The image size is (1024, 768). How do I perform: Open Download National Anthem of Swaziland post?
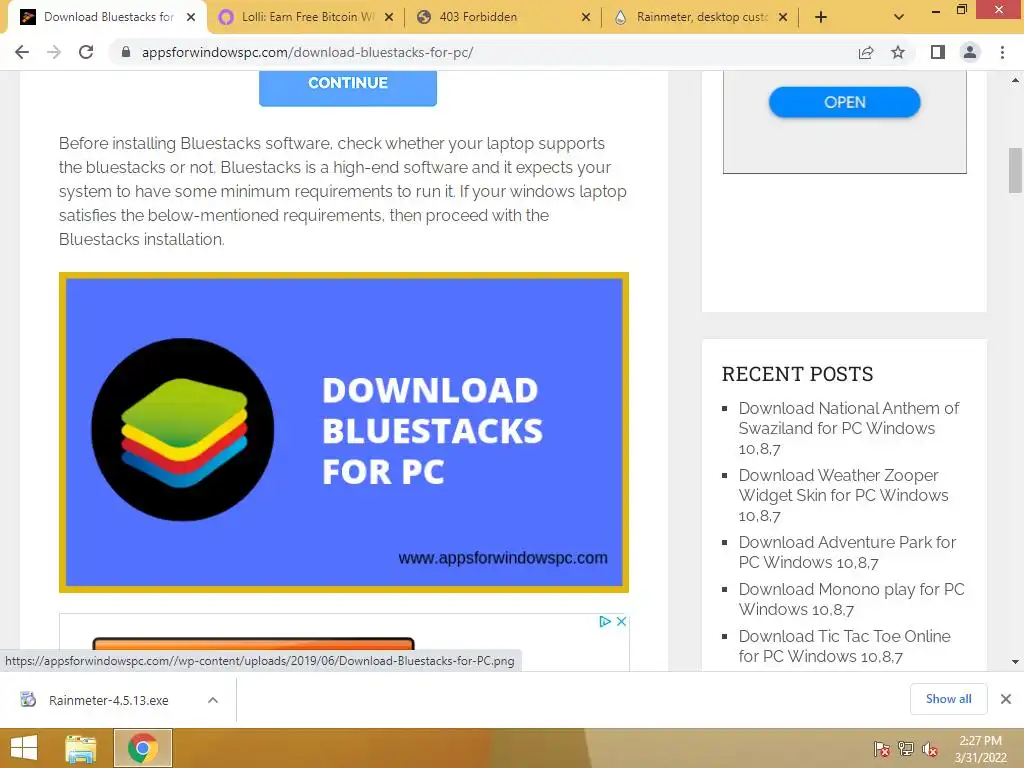848,428
